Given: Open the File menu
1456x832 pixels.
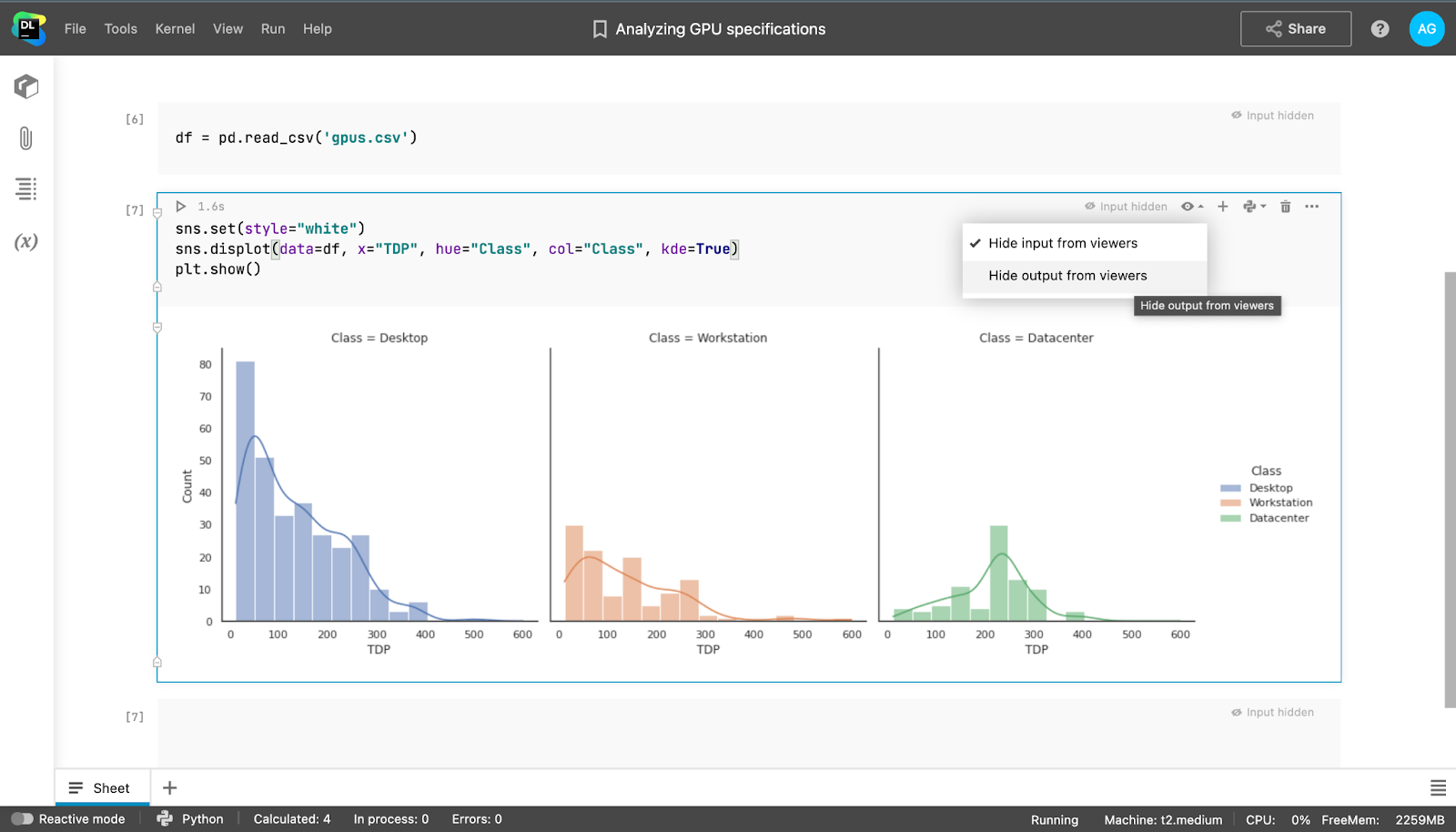Looking at the screenshot, I should 76,29.
